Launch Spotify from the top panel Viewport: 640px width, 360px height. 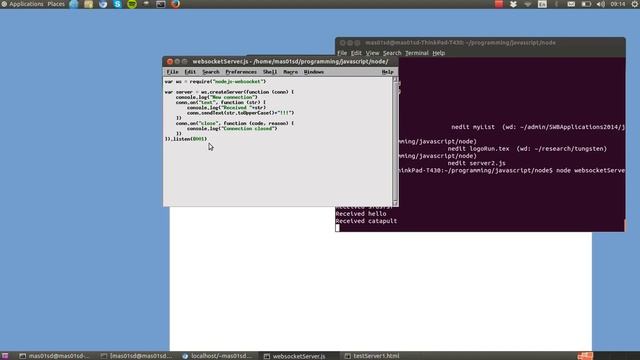tap(132, 4)
